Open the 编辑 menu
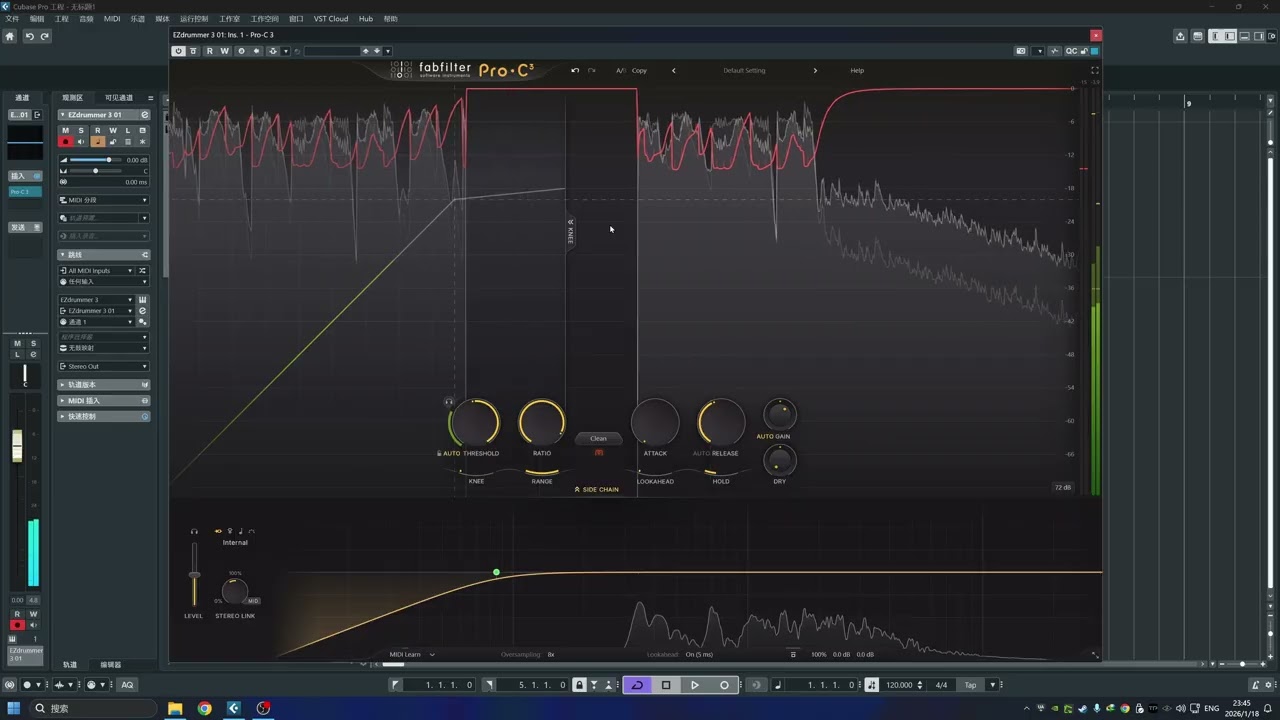This screenshot has width=1280, height=720. click(37, 19)
